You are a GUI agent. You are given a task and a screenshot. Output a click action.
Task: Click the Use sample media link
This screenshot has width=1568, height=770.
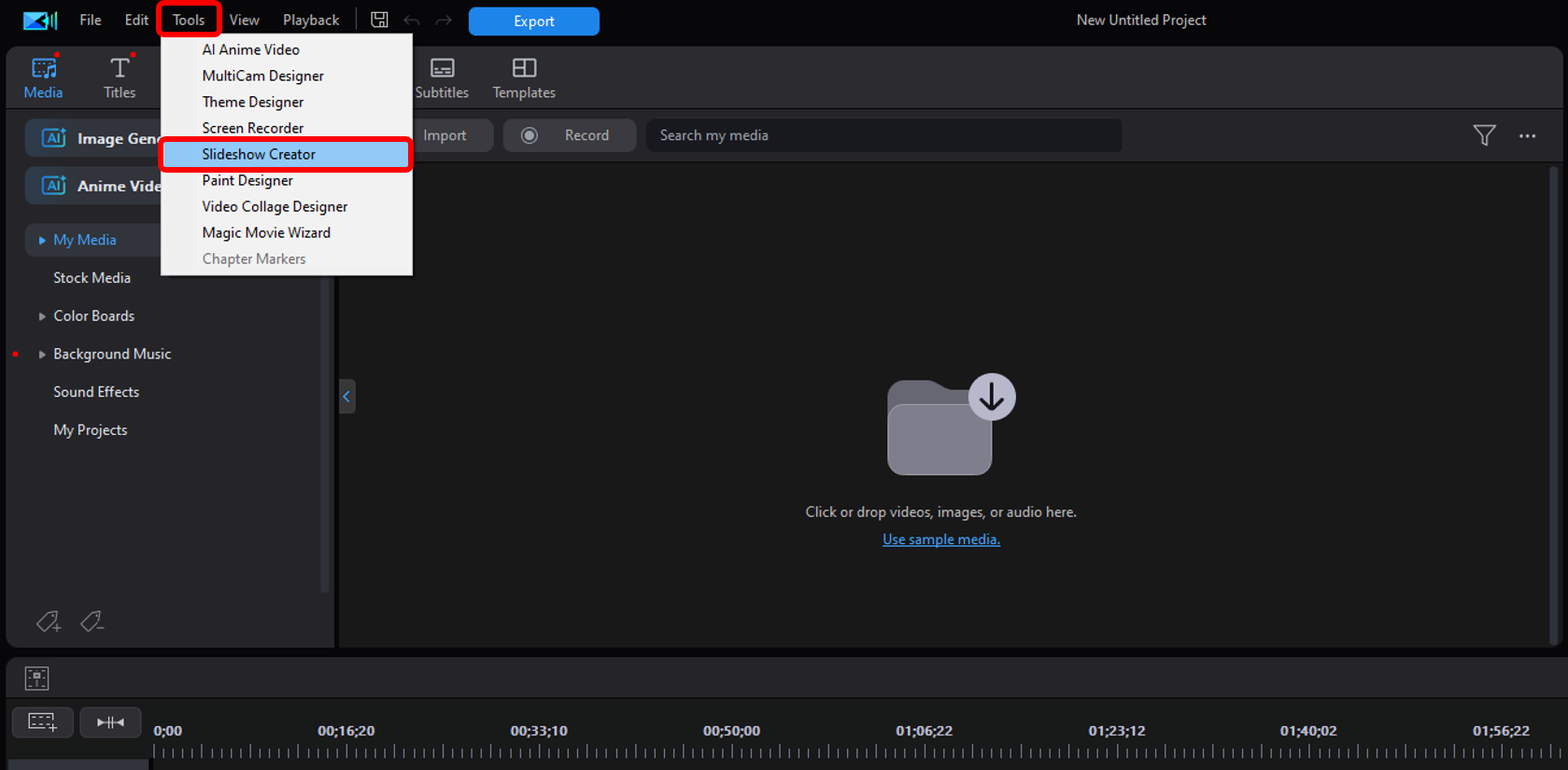[x=940, y=539]
